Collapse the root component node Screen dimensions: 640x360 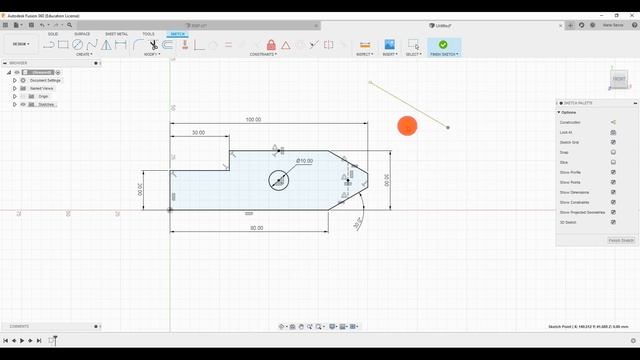tap(9, 72)
